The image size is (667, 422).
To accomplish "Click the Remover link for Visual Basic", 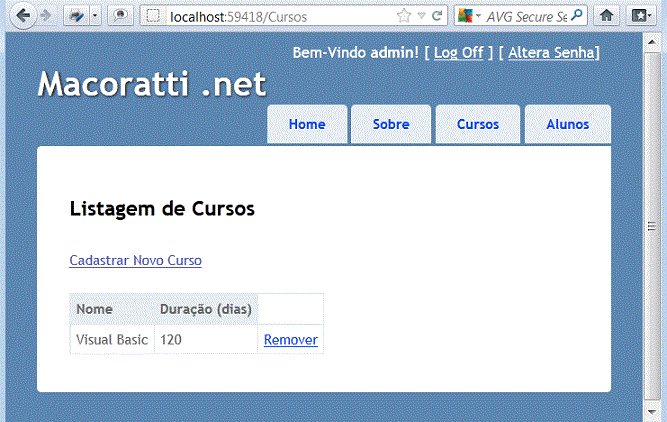I will click(x=291, y=340).
